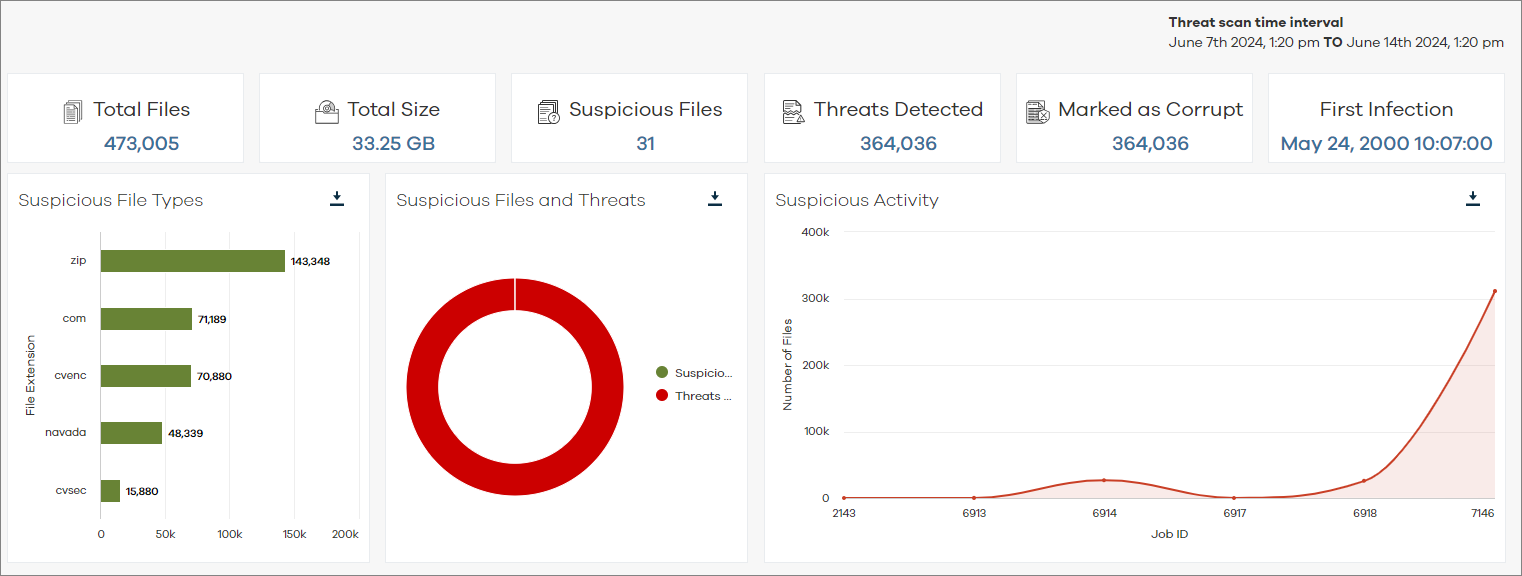The image size is (1522, 576).
Task: Download the Suspicious Files and Threats chart
Action: 715,198
